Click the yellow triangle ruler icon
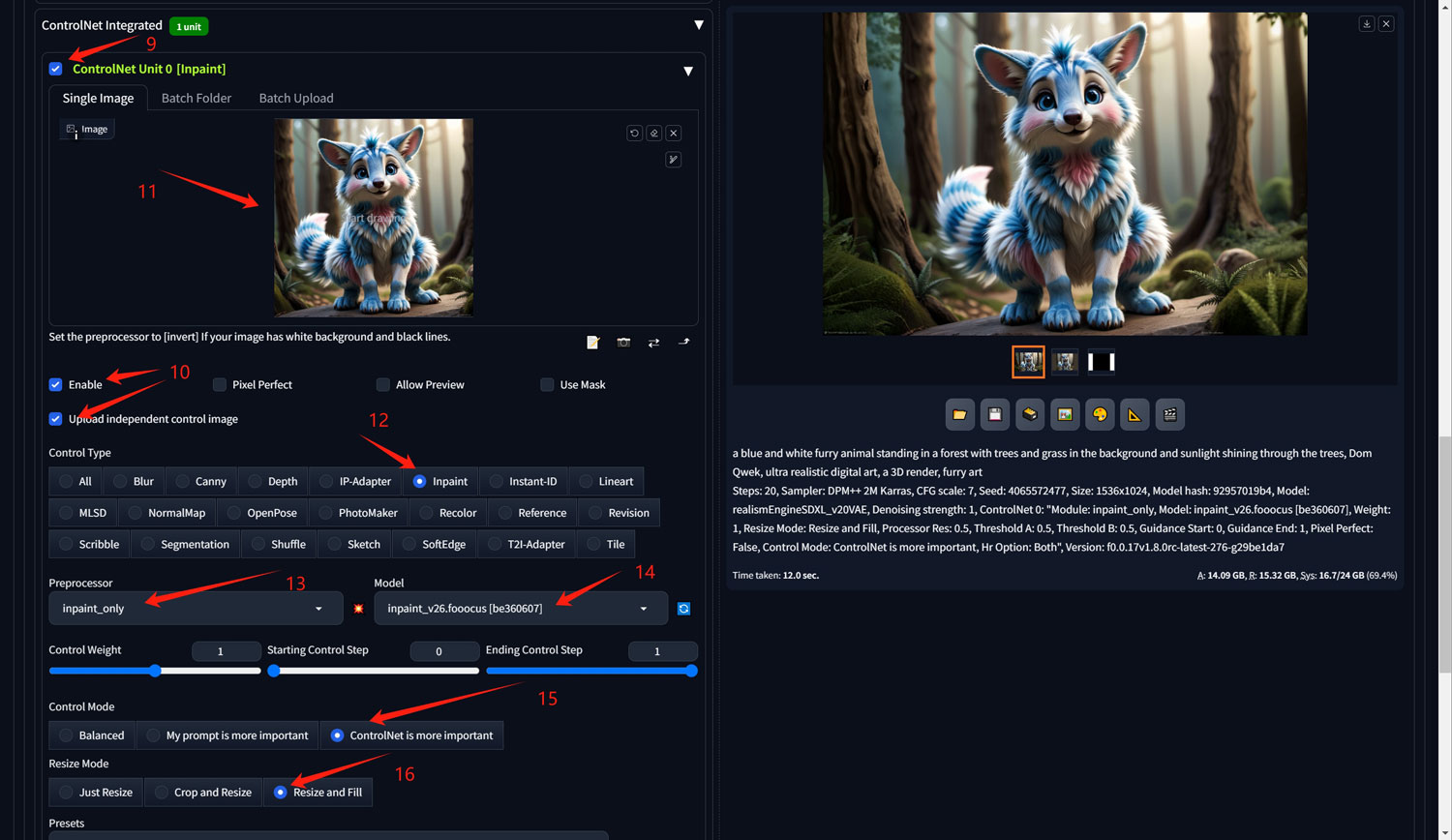This screenshot has width=1452, height=840. (x=1134, y=415)
